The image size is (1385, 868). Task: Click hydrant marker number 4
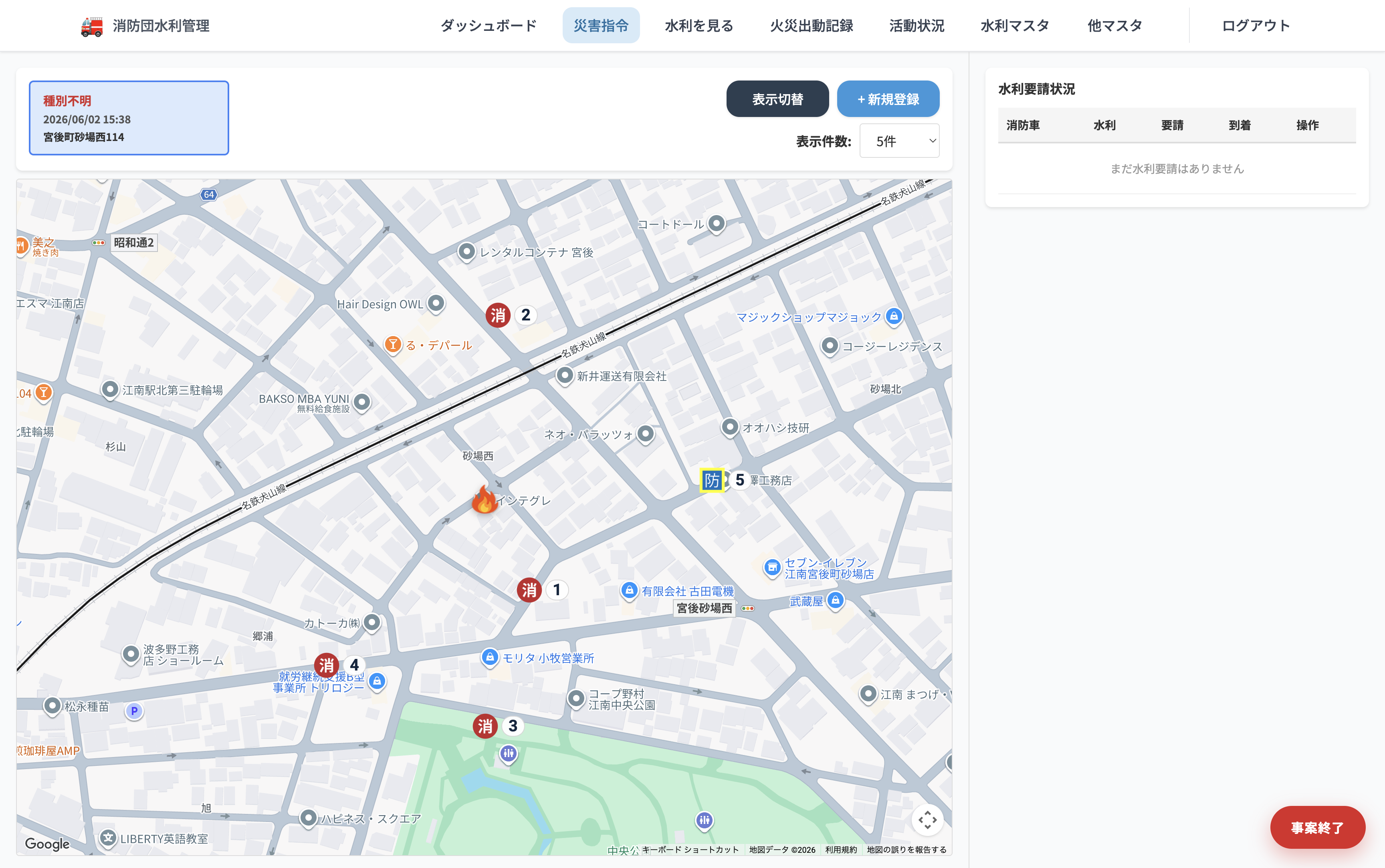coord(326,665)
